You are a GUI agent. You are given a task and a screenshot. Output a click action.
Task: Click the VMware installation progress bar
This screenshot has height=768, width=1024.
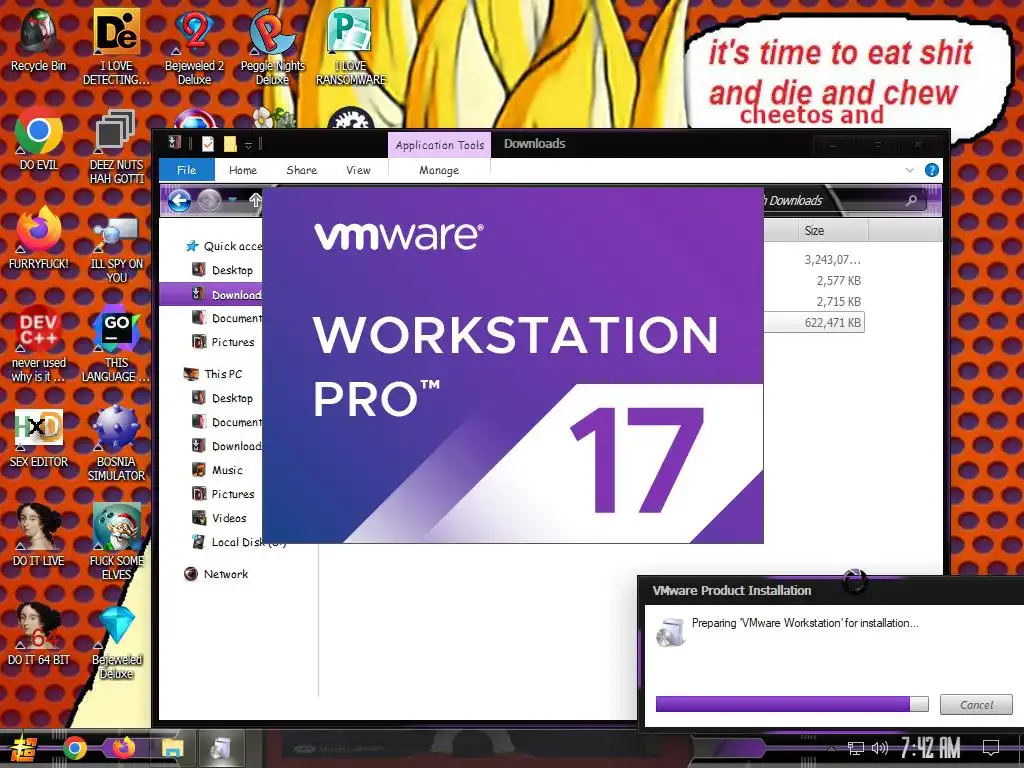pos(792,704)
